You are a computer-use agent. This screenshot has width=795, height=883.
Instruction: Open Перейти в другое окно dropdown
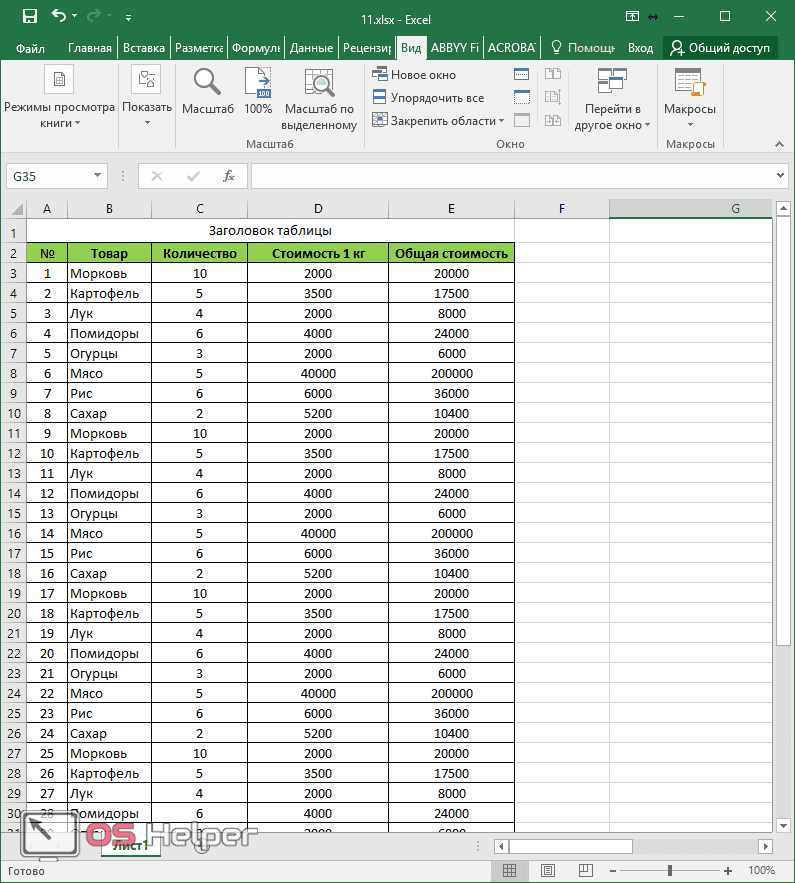612,99
